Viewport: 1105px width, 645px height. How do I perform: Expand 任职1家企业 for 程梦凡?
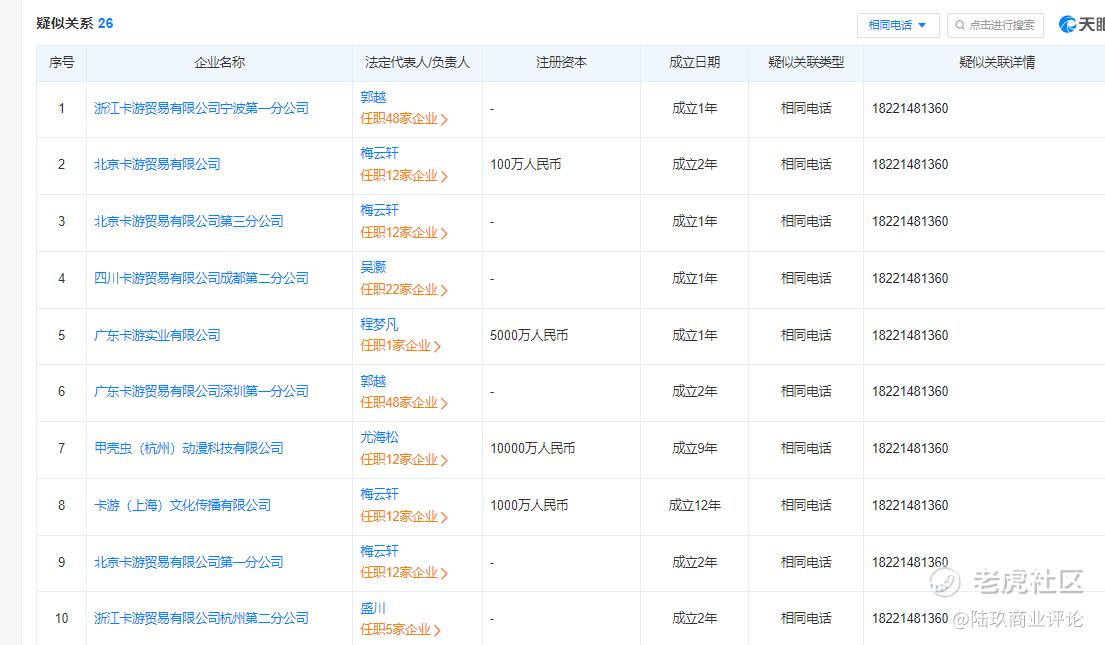[400, 345]
